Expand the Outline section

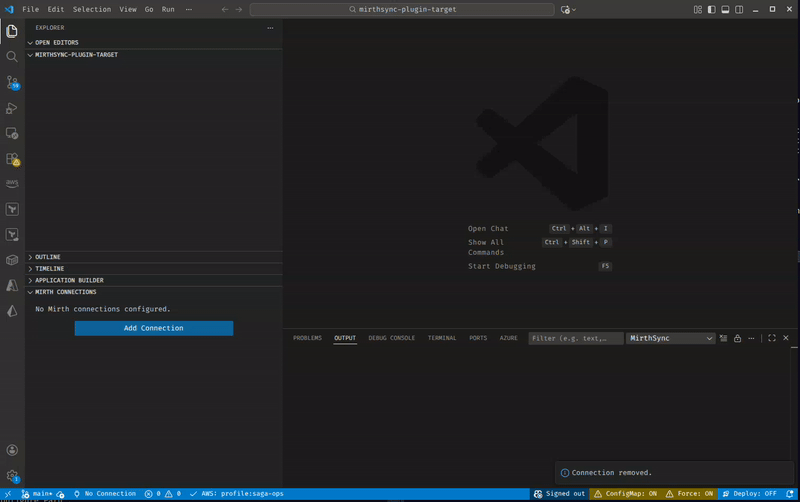coord(154,257)
